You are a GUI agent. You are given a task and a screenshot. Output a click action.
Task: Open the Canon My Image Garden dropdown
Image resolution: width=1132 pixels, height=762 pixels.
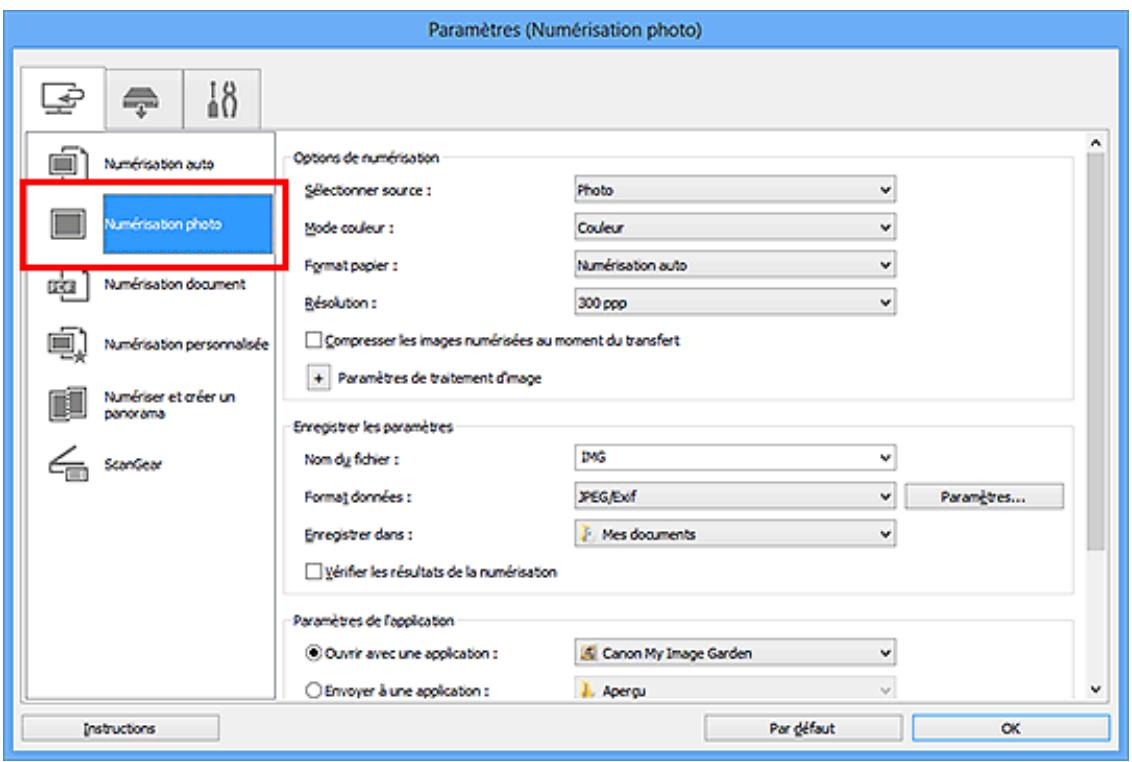(x=734, y=653)
